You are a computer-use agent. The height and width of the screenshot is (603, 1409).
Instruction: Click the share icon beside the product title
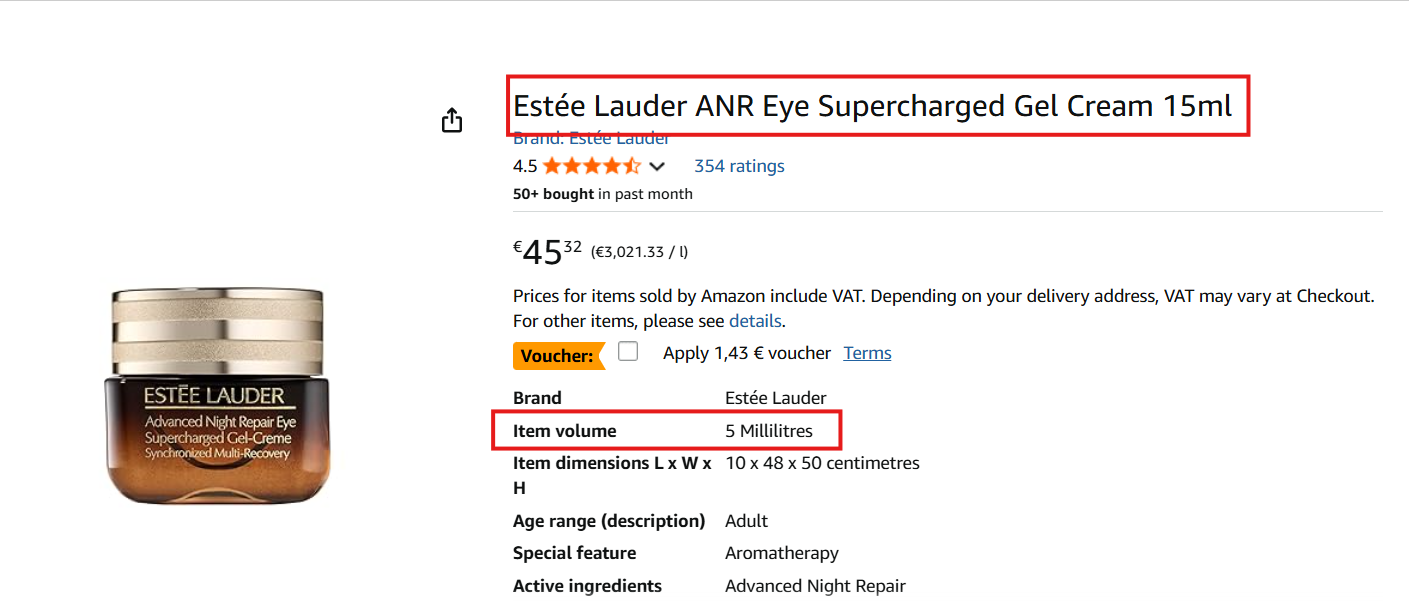point(452,121)
